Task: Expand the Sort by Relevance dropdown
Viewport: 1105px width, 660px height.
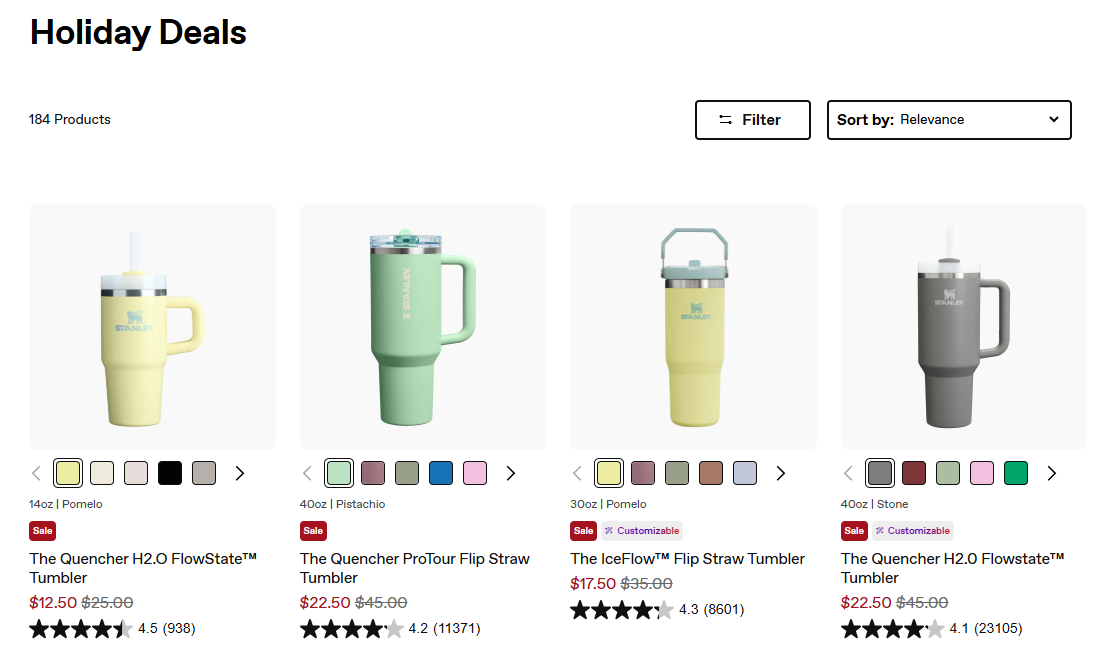Action: pyautogui.click(x=948, y=120)
